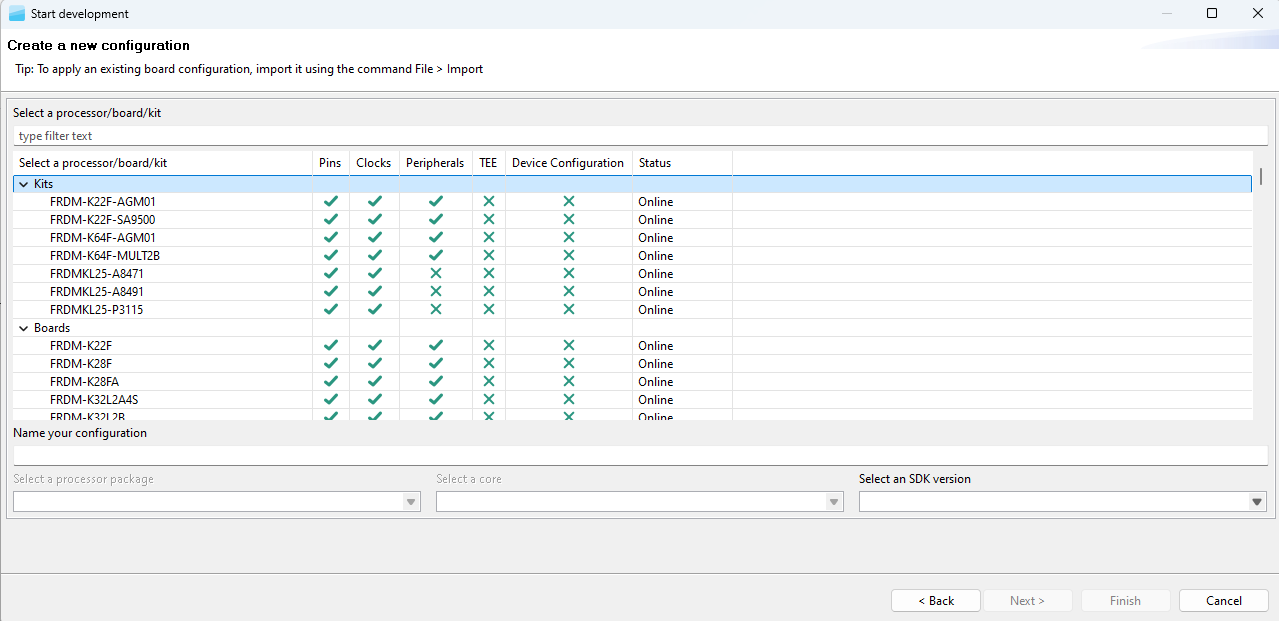Sort by the TEE column header
The width and height of the screenshot is (1279, 621).
click(x=488, y=163)
